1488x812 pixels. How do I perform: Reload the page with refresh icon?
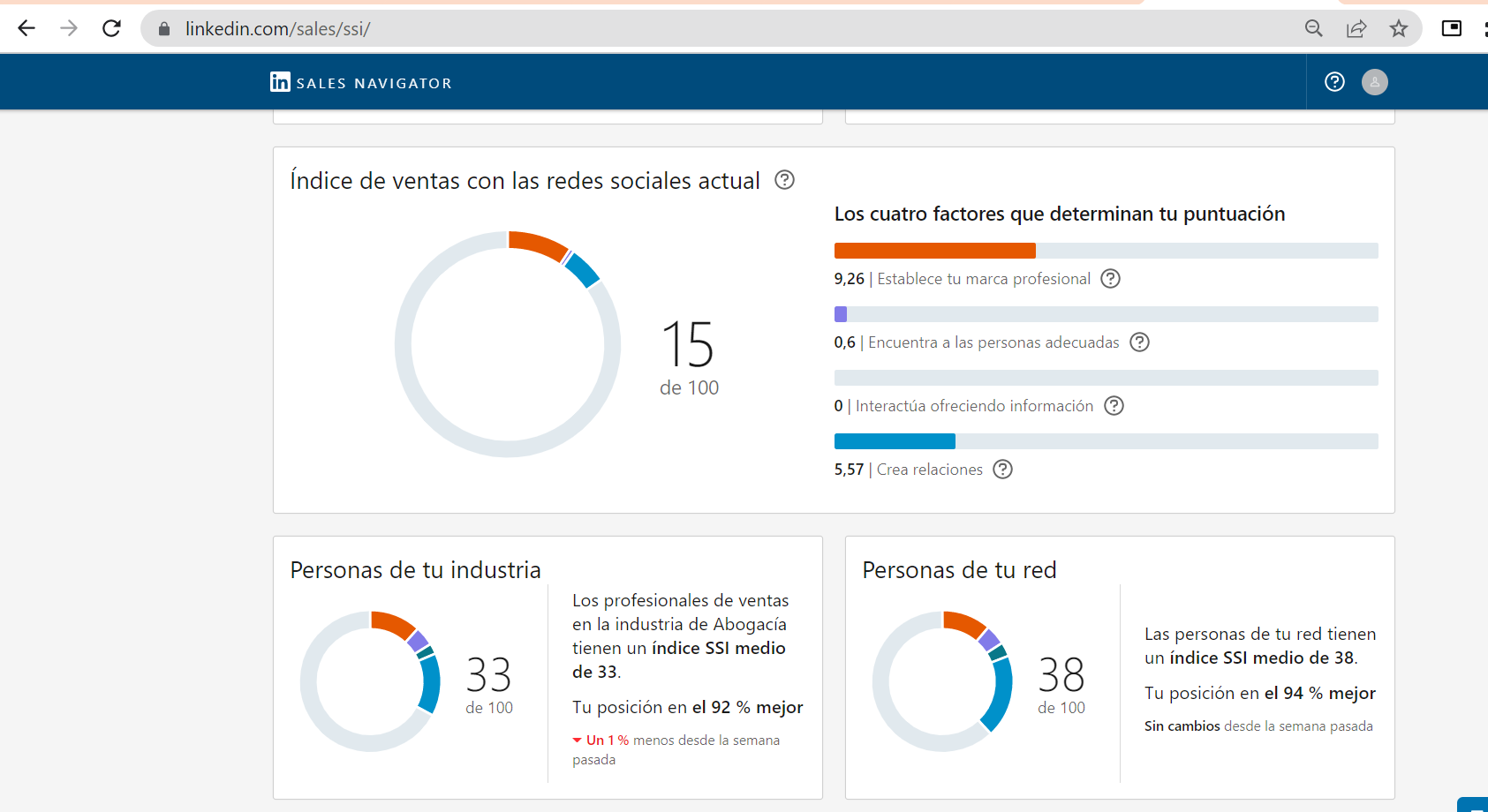[111, 28]
